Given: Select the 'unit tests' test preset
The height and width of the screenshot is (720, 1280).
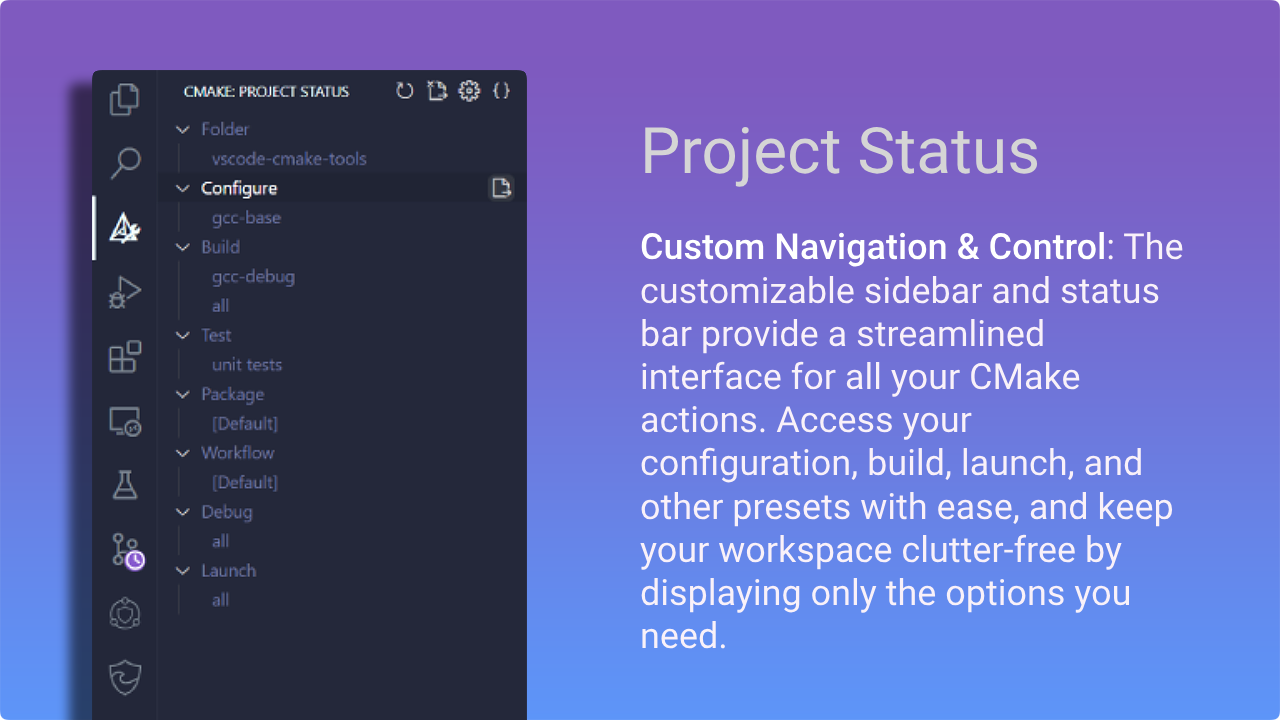Looking at the screenshot, I should (x=247, y=365).
